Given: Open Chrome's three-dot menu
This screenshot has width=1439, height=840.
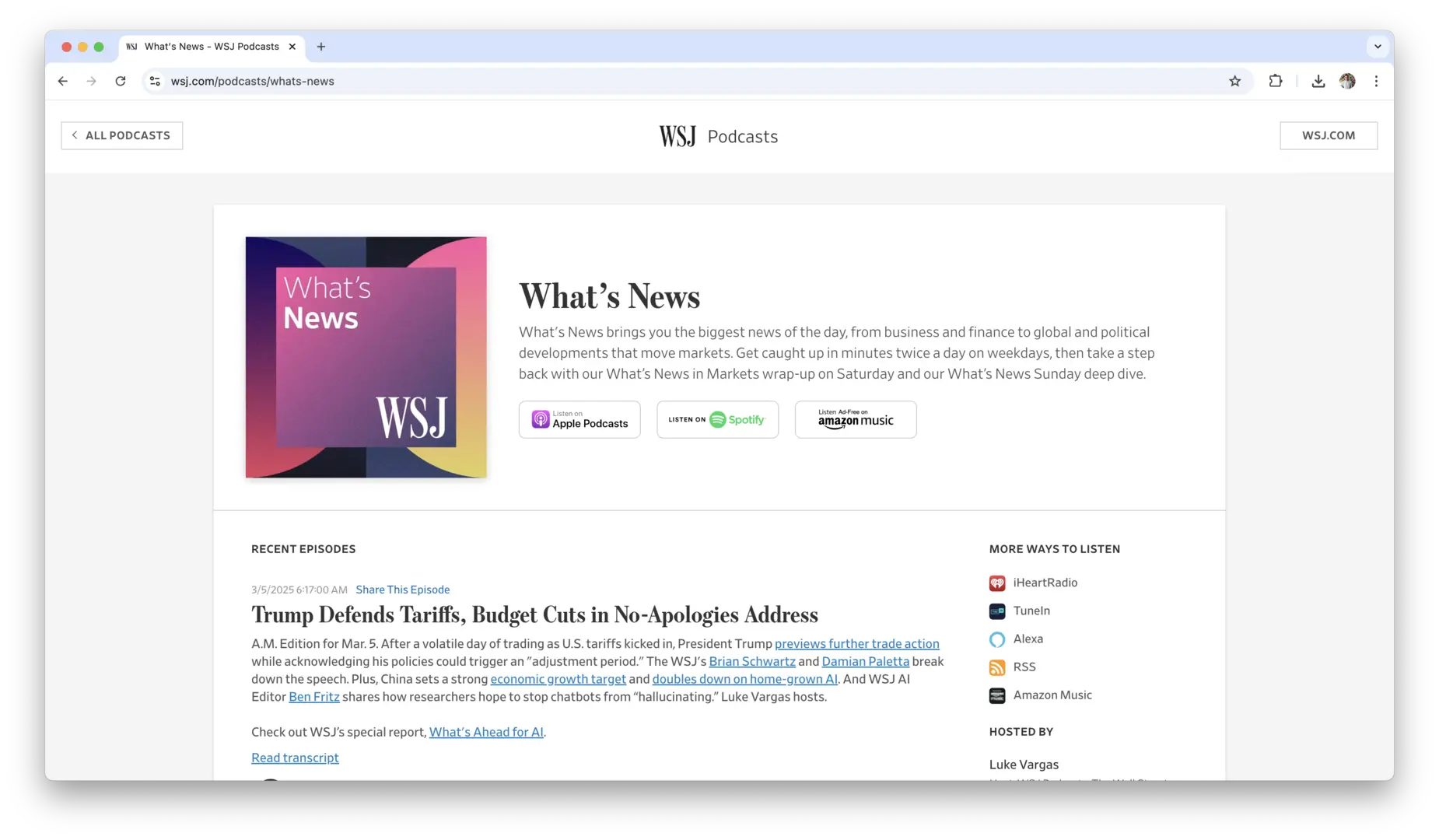Looking at the screenshot, I should click(x=1376, y=81).
